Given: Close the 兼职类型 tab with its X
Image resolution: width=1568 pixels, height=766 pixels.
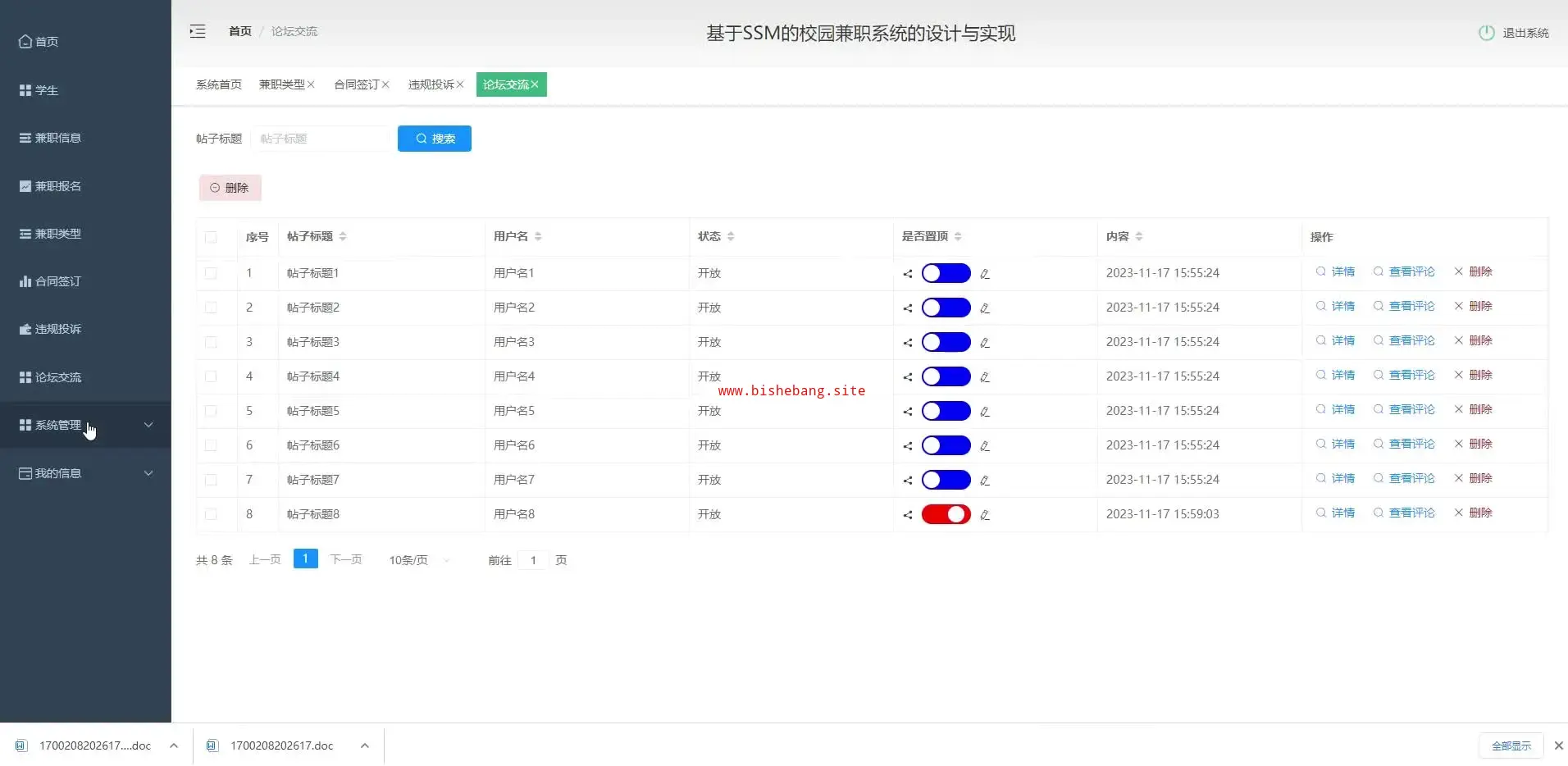Looking at the screenshot, I should click(x=311, y=84).
